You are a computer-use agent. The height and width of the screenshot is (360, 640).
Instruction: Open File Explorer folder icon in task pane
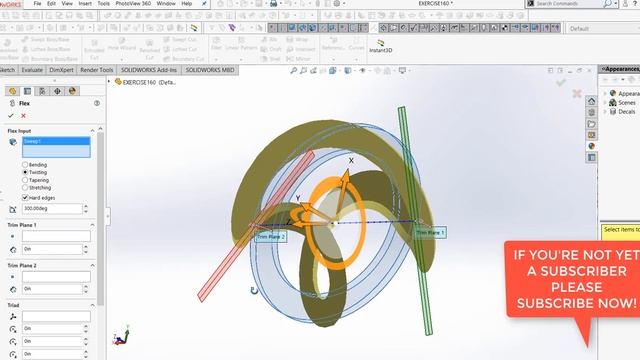(591, 124)
